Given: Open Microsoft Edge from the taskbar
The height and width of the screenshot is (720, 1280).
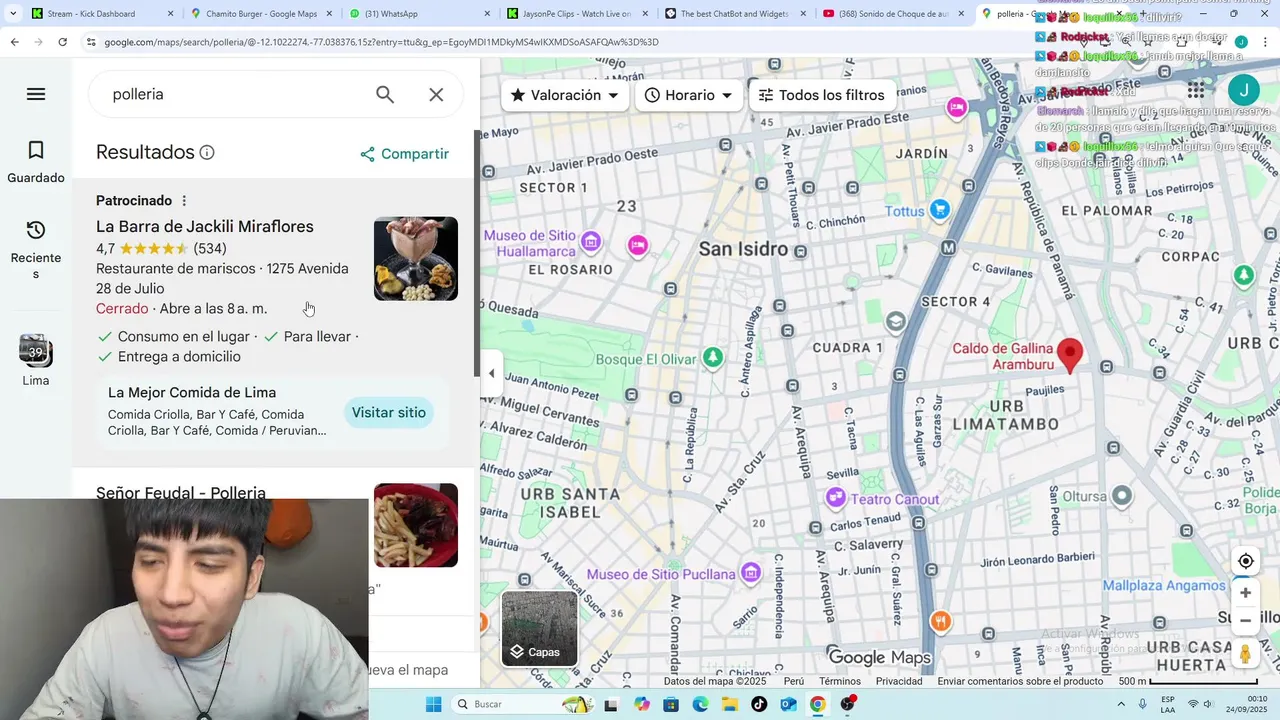Looking at the screenshot, I should click(700, 704).
